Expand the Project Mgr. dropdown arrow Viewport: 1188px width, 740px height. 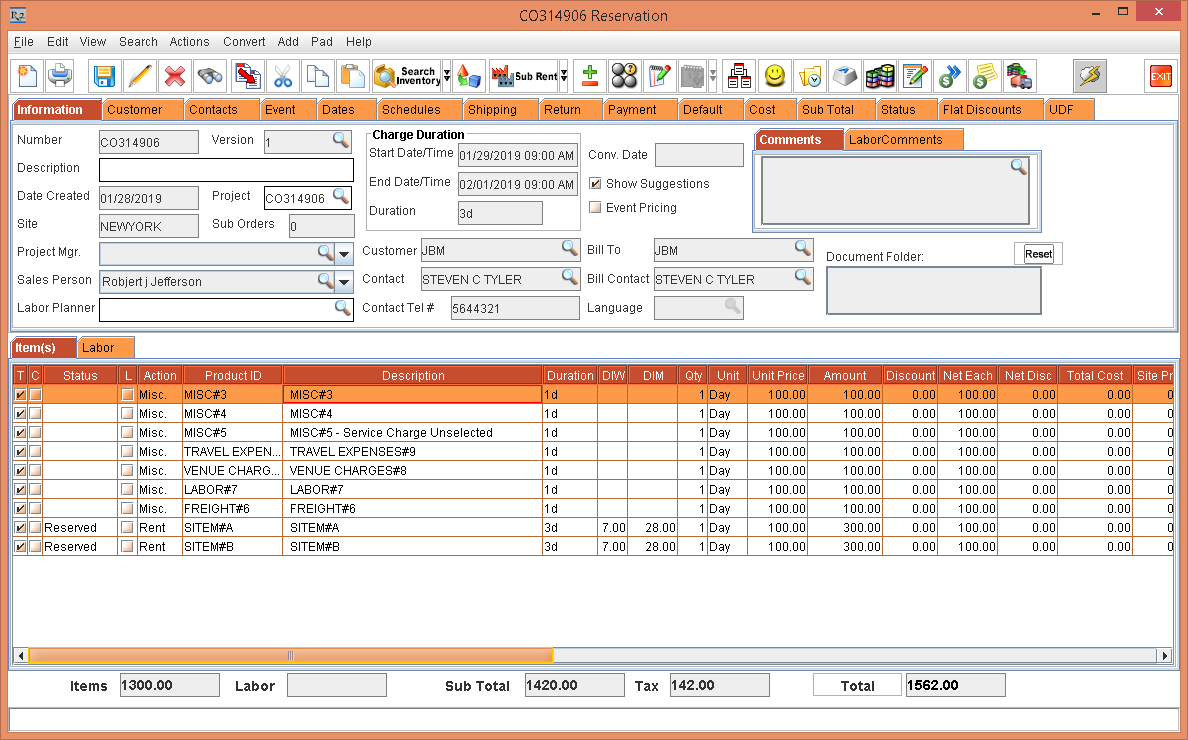point(344,253)
